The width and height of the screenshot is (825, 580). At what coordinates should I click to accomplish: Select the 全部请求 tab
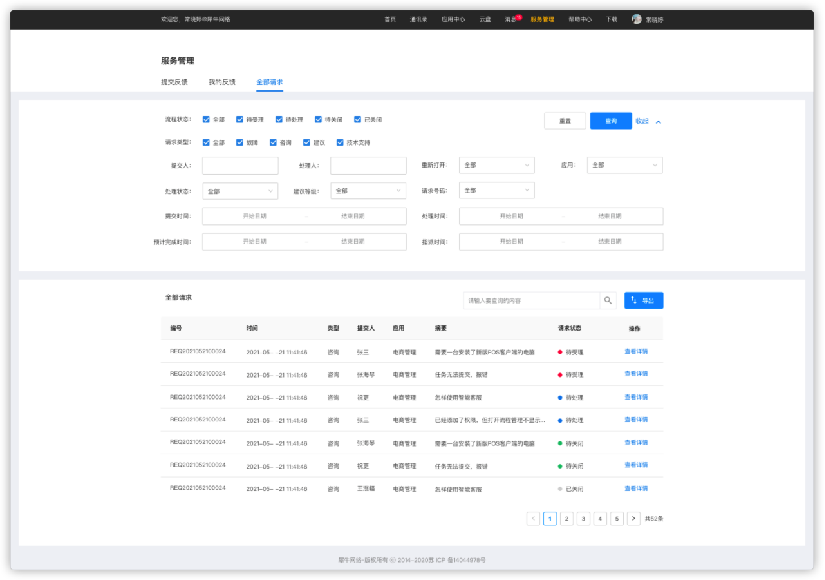point(269,82)
